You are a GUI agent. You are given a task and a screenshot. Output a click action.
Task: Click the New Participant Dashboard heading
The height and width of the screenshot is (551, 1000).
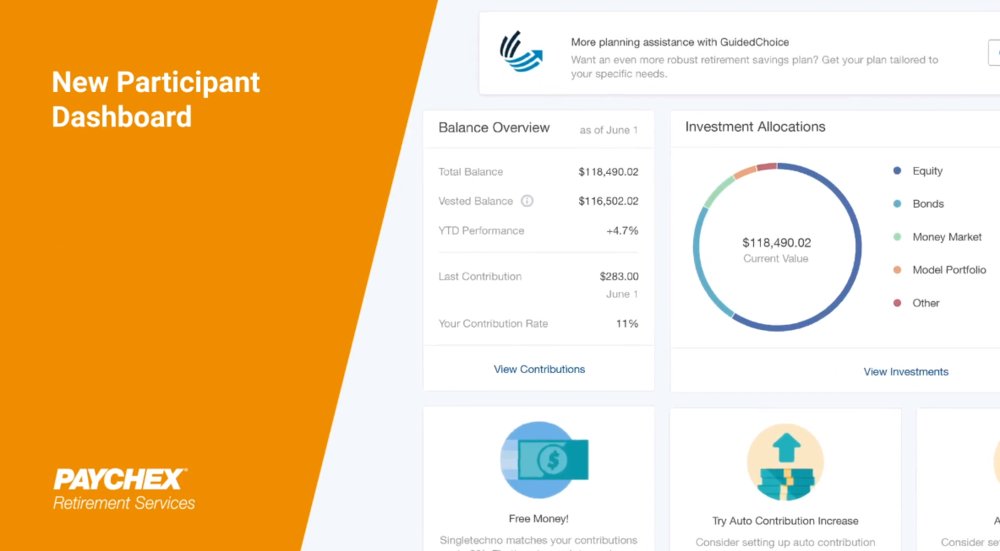pyautogui.click(x=156, y=99)
